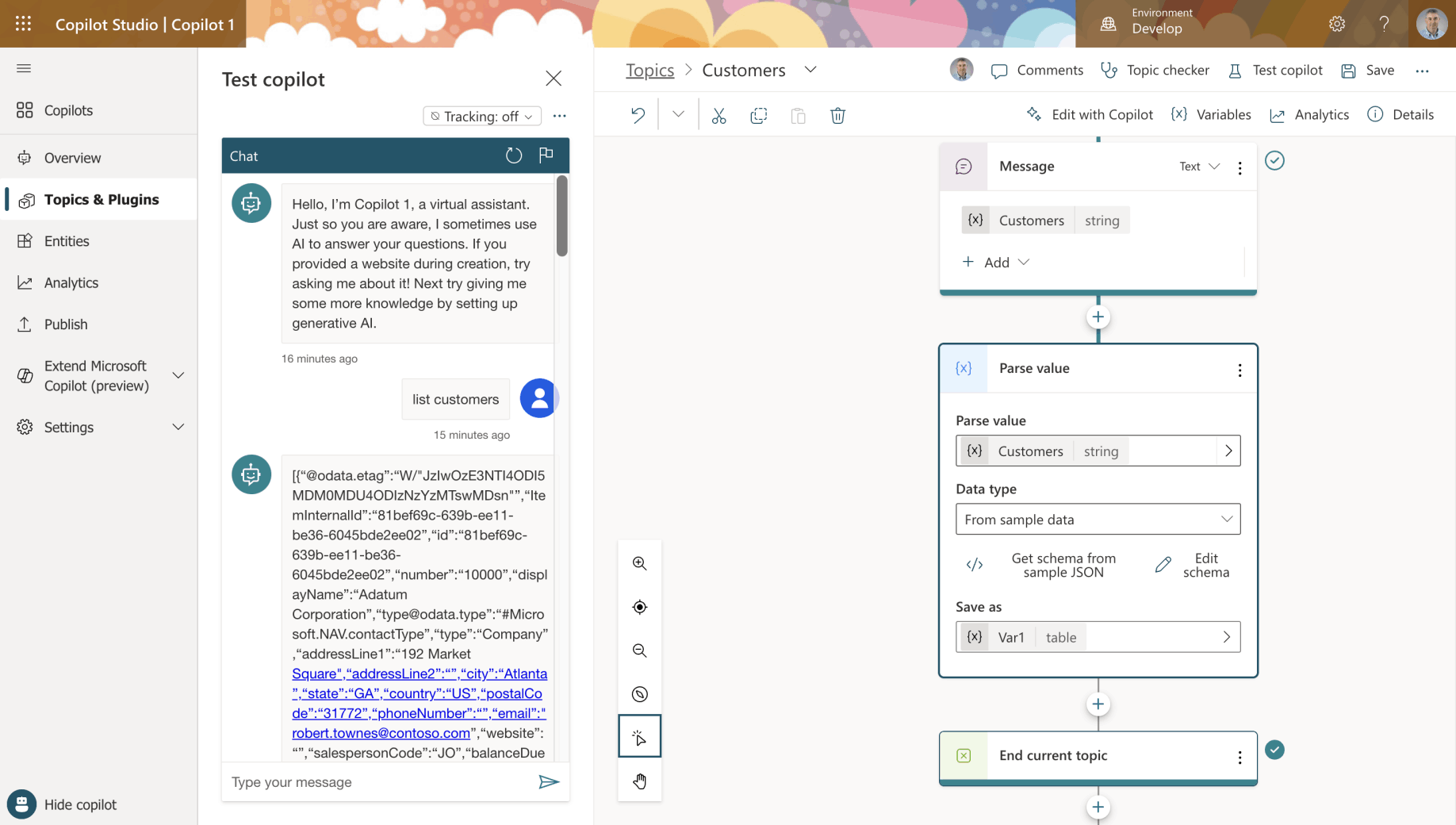Add node below End current topic
The width and height of the screenshot is (1456, 825).
1098,807
